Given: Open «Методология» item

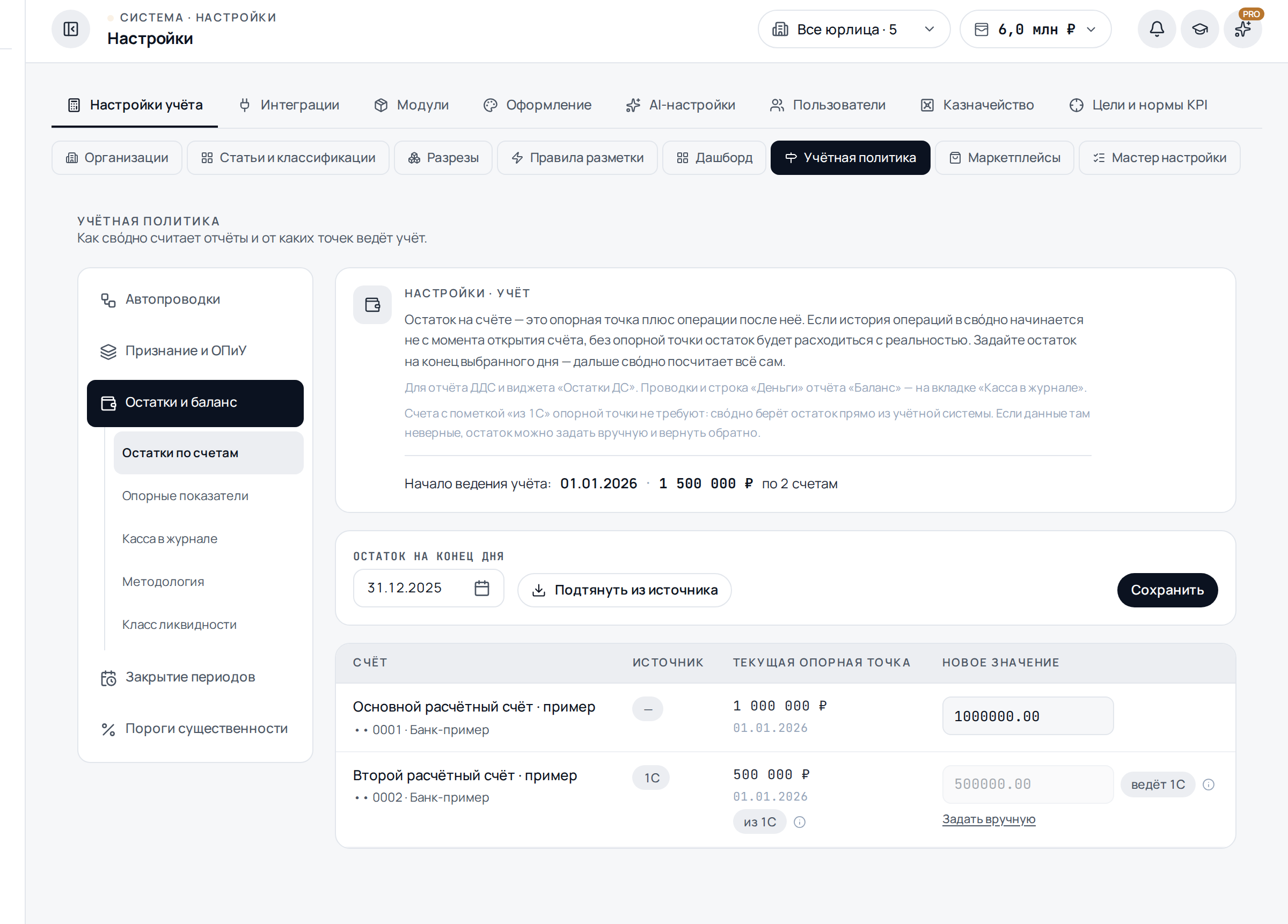Looking at the screenshot, I should point(208,582).
